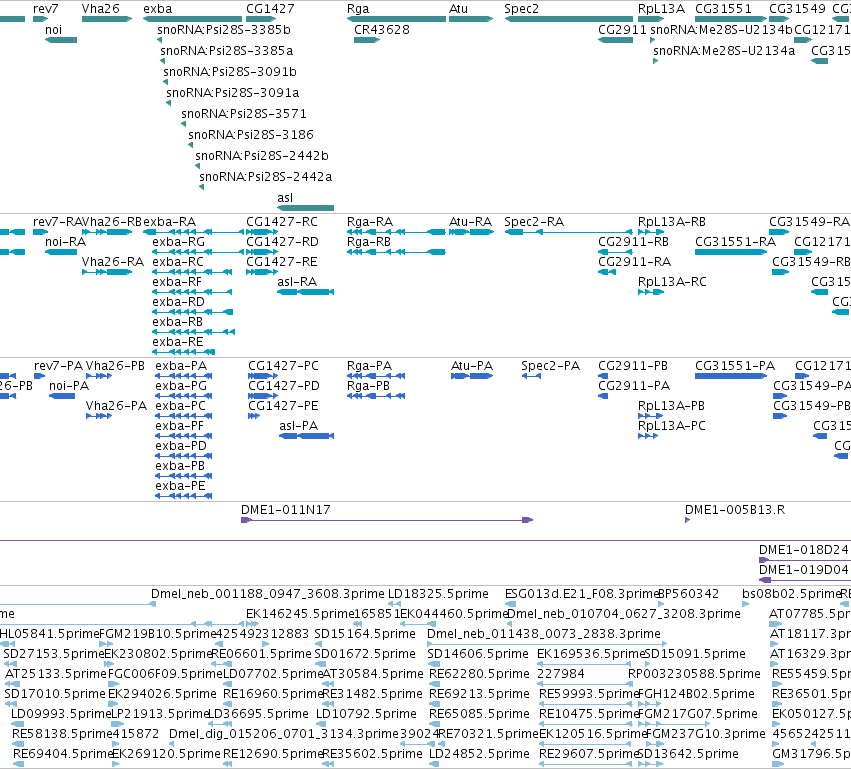Select snoRNA:Psi28S-3091a label
The height and width of the screenshot is (769, 851).
pyautogui.click(x=232, y=93)
